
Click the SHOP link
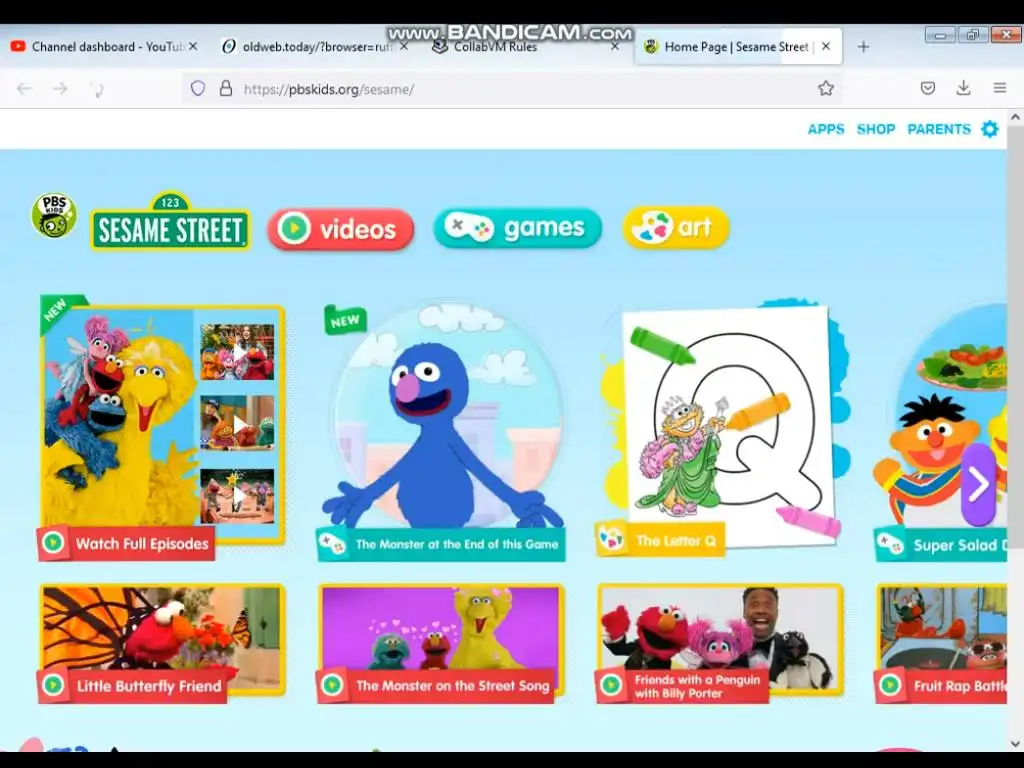coord(876,129)
